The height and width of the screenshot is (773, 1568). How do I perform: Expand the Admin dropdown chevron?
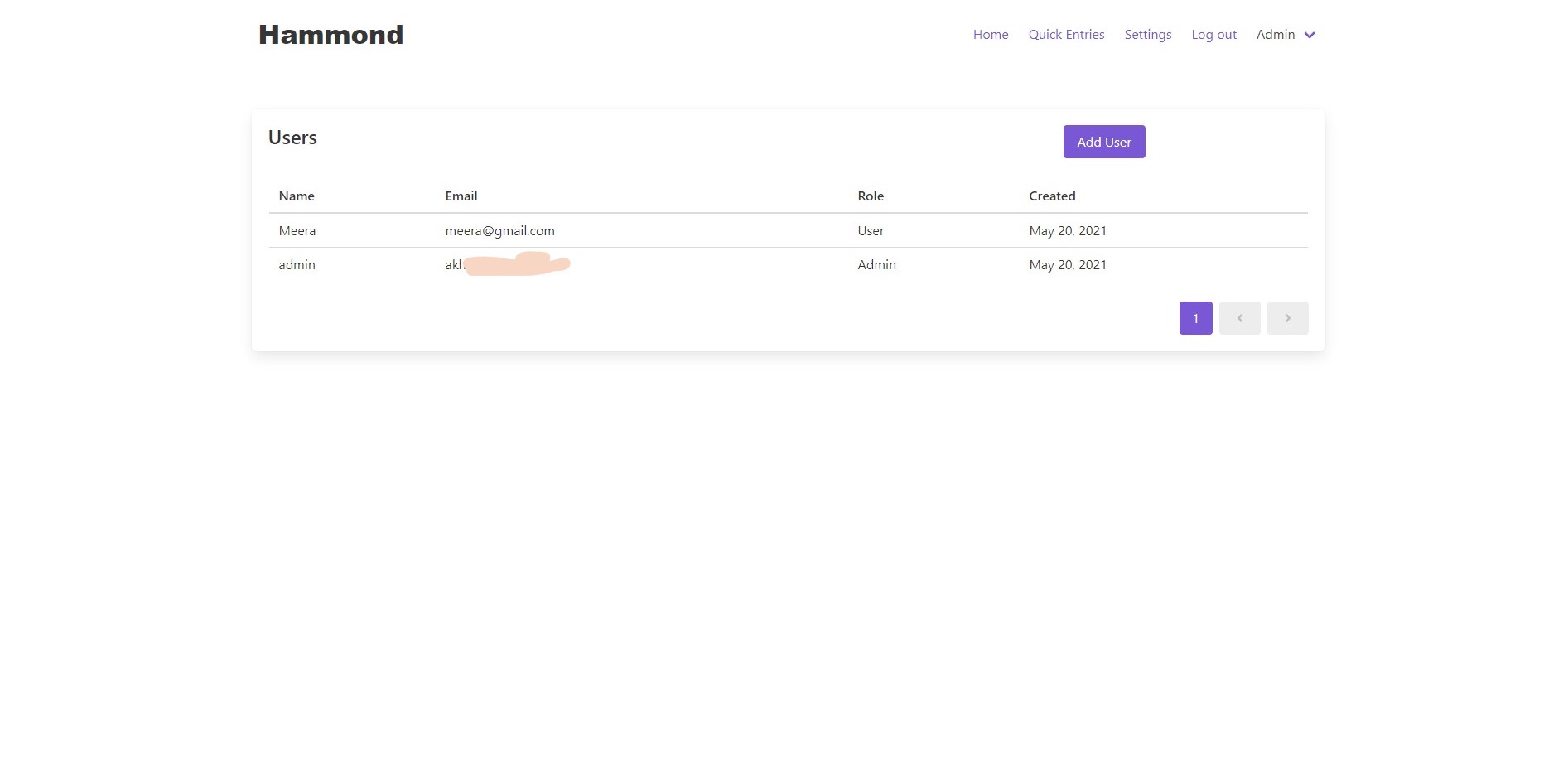click(x=1310, y=35)
